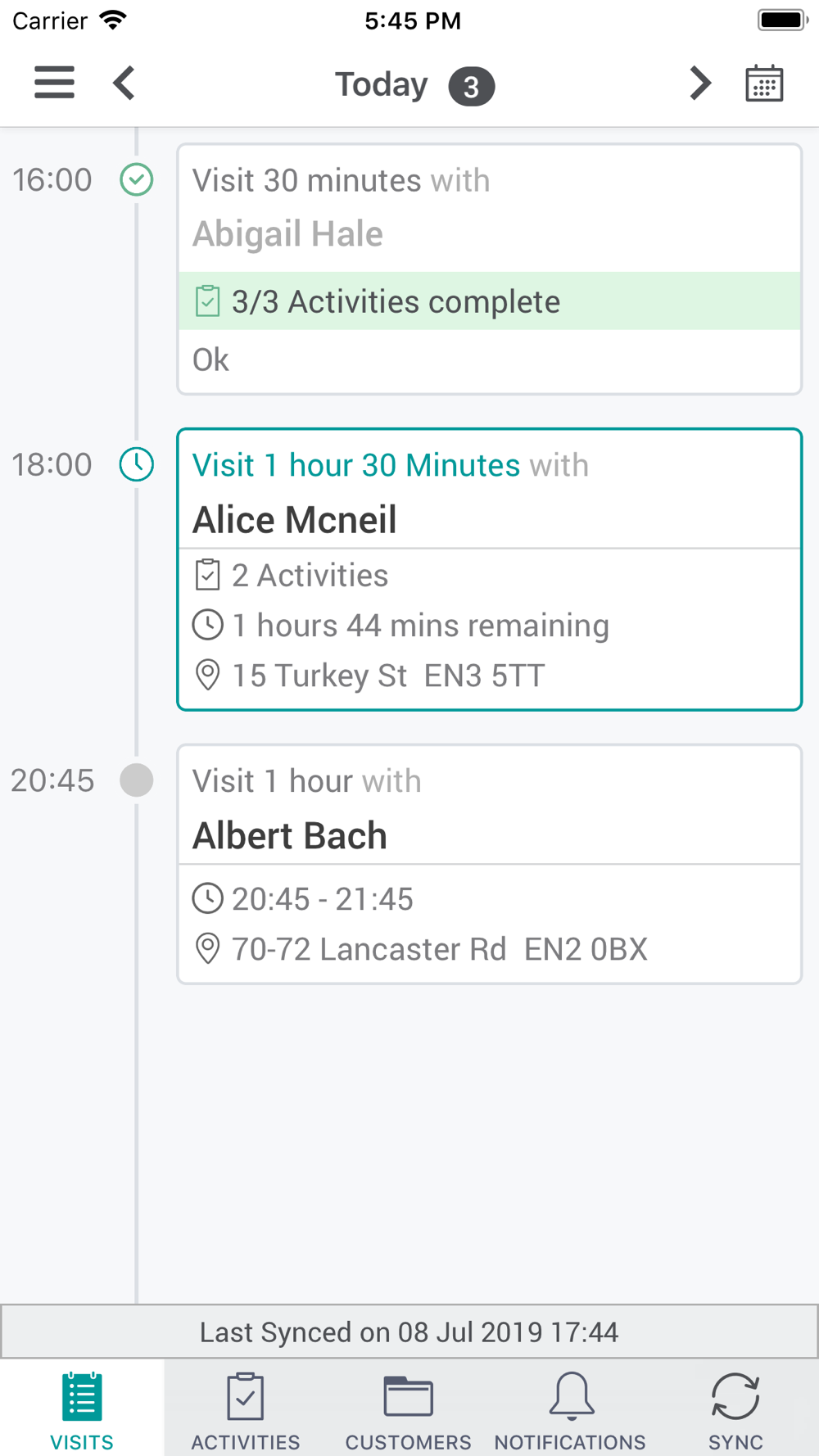The image size is (819, 1456).
Task: Tap the visit count badge showing 3
Action: click(471, 86)
